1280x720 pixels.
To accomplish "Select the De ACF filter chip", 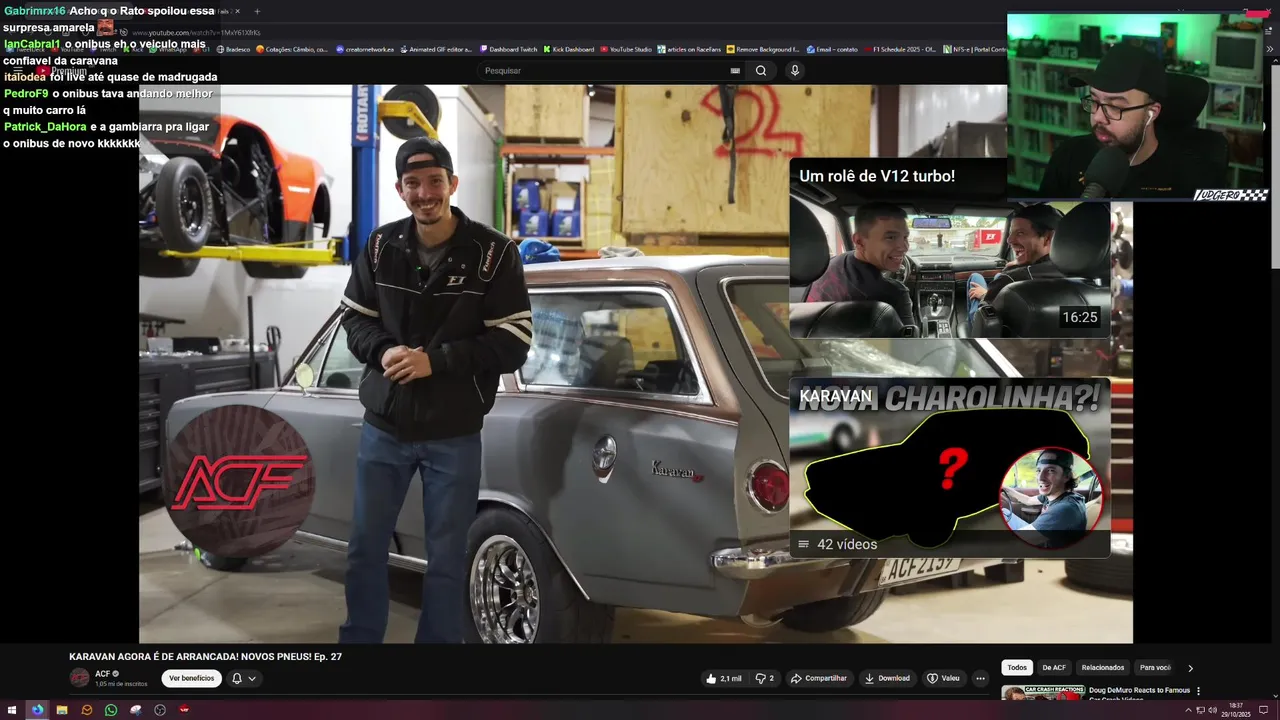I will (1054, 668).
